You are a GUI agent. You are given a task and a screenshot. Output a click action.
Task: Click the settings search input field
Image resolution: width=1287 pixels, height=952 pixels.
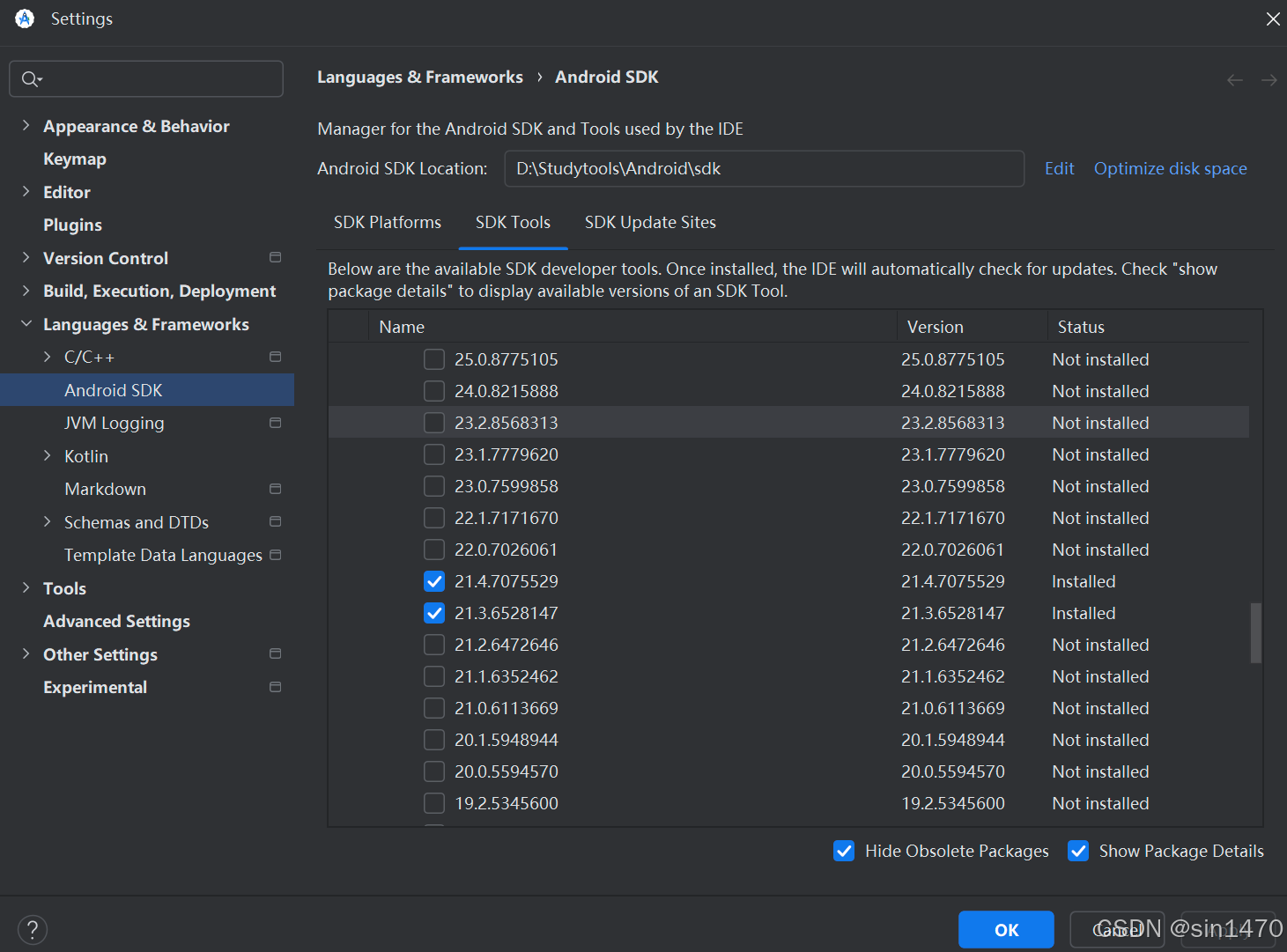(x=146, y=79)
